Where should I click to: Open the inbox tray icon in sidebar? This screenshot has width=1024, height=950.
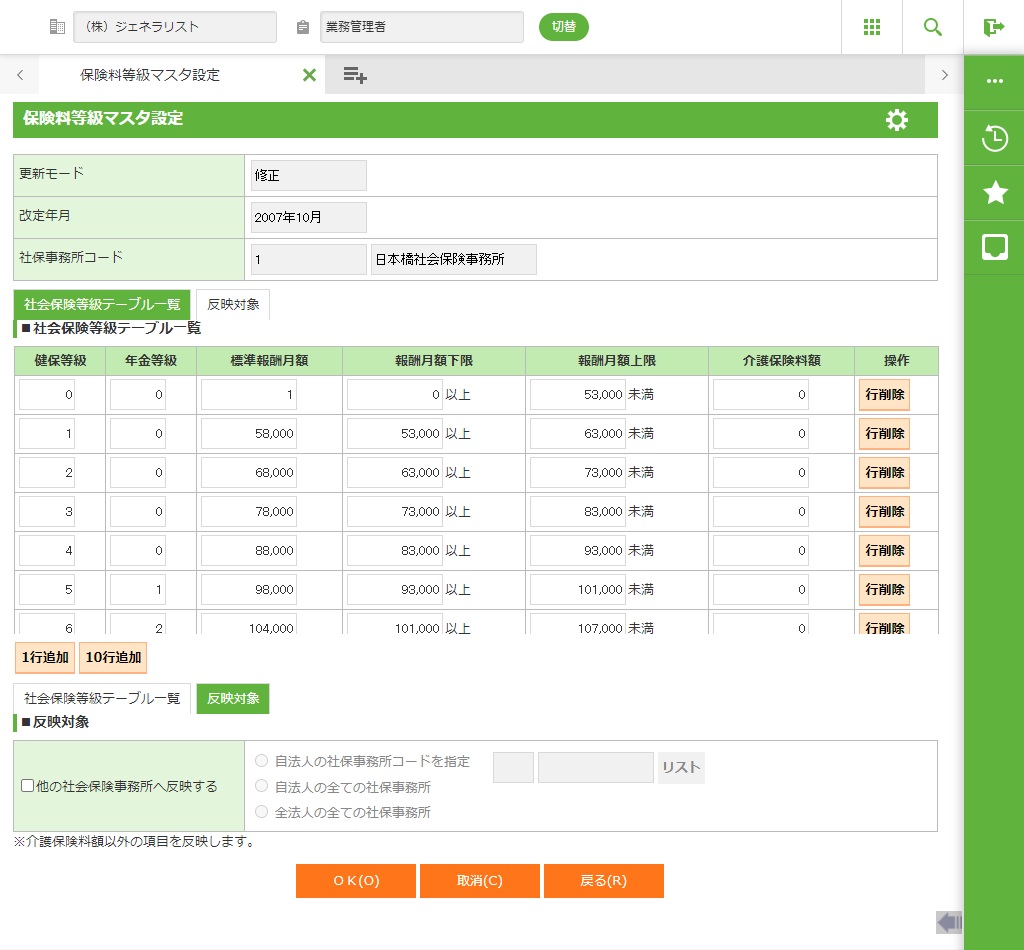pyautogui.click(x=994, y=247)
